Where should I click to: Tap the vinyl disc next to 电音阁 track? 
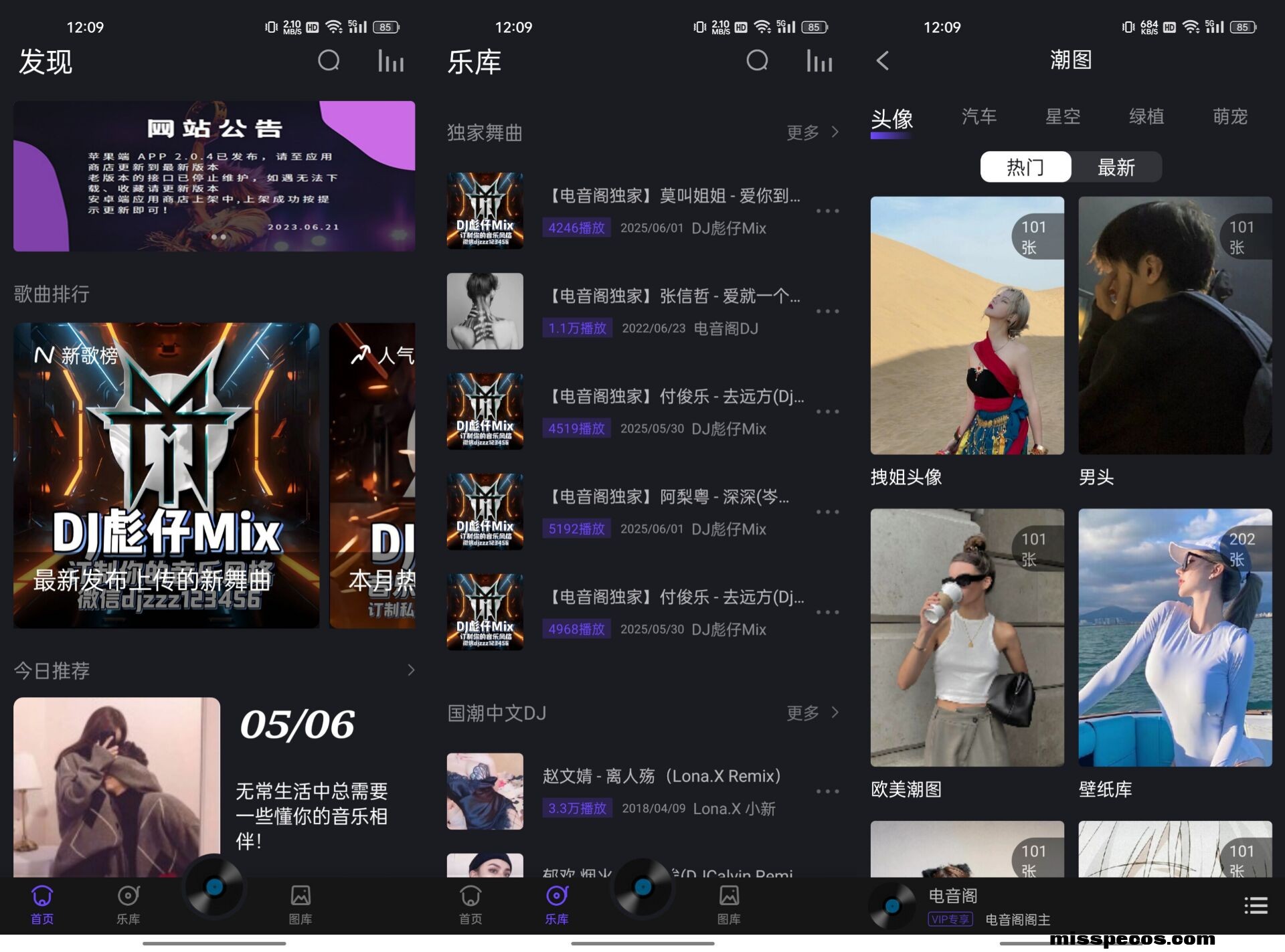point(891,906)
